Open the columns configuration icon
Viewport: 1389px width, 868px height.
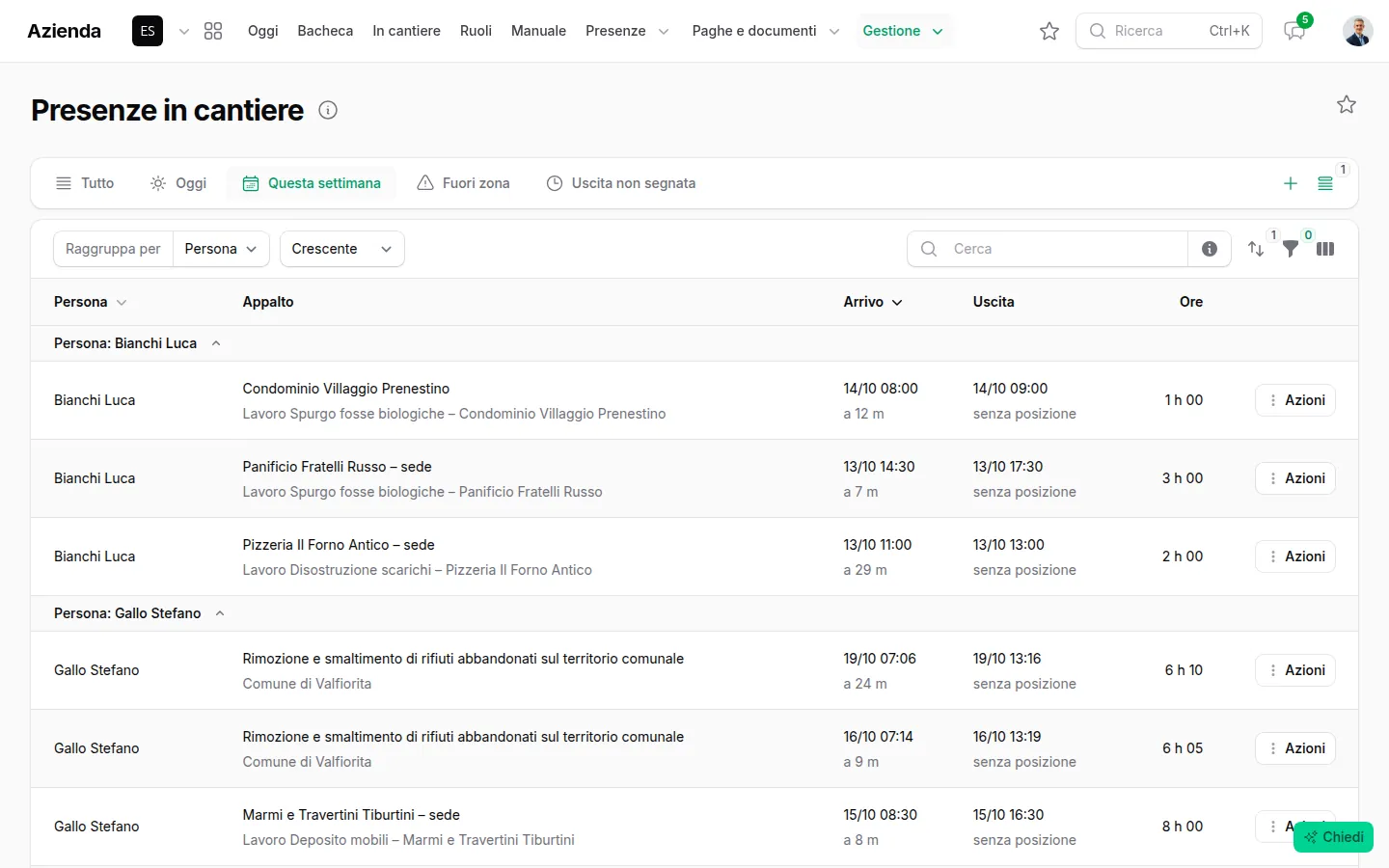click(1325, 249)
